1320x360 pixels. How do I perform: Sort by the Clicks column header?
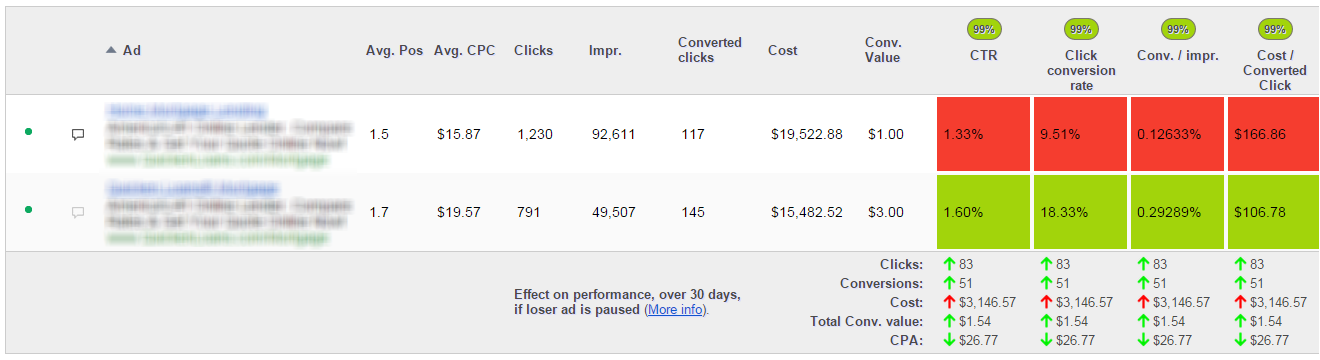click(x=533, y=50)
